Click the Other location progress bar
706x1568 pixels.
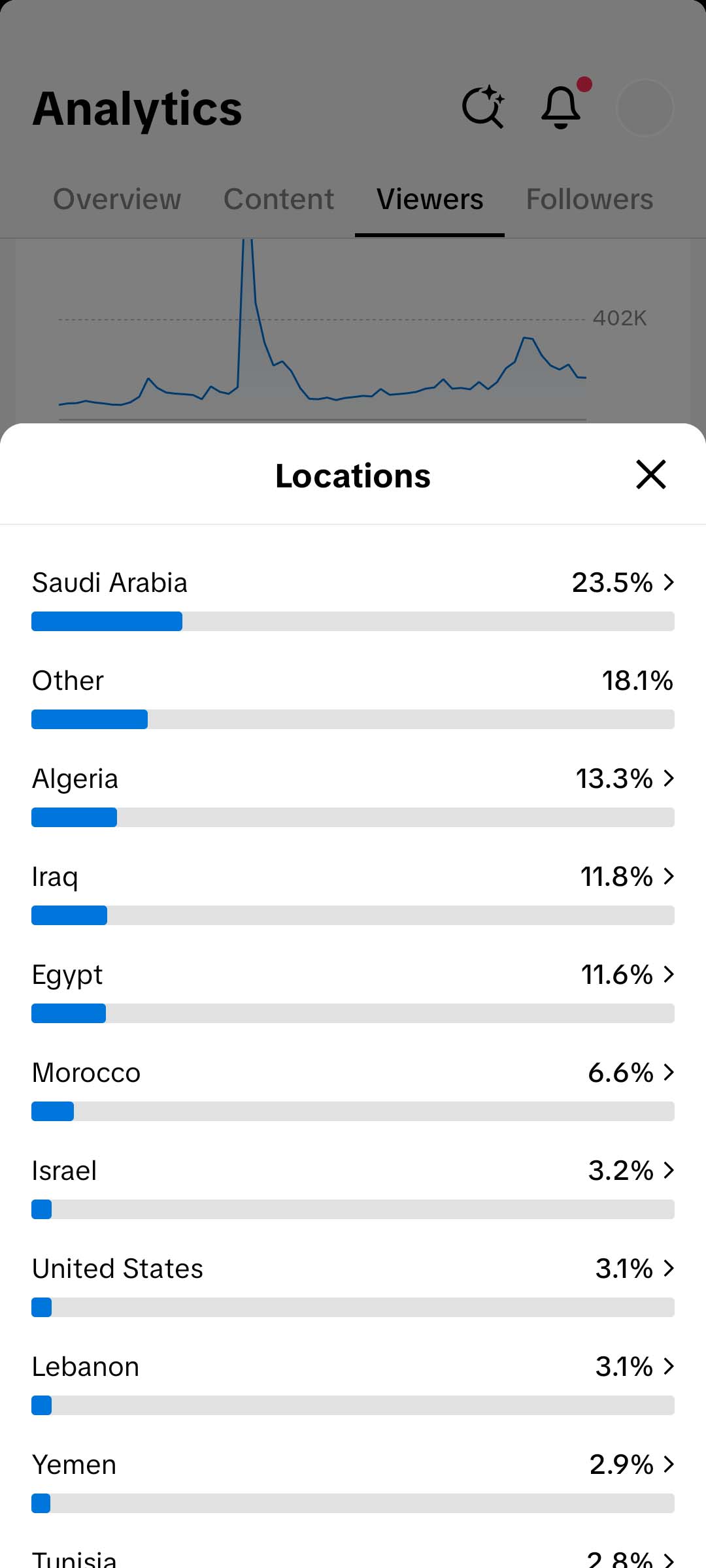(x=353, y=719)
